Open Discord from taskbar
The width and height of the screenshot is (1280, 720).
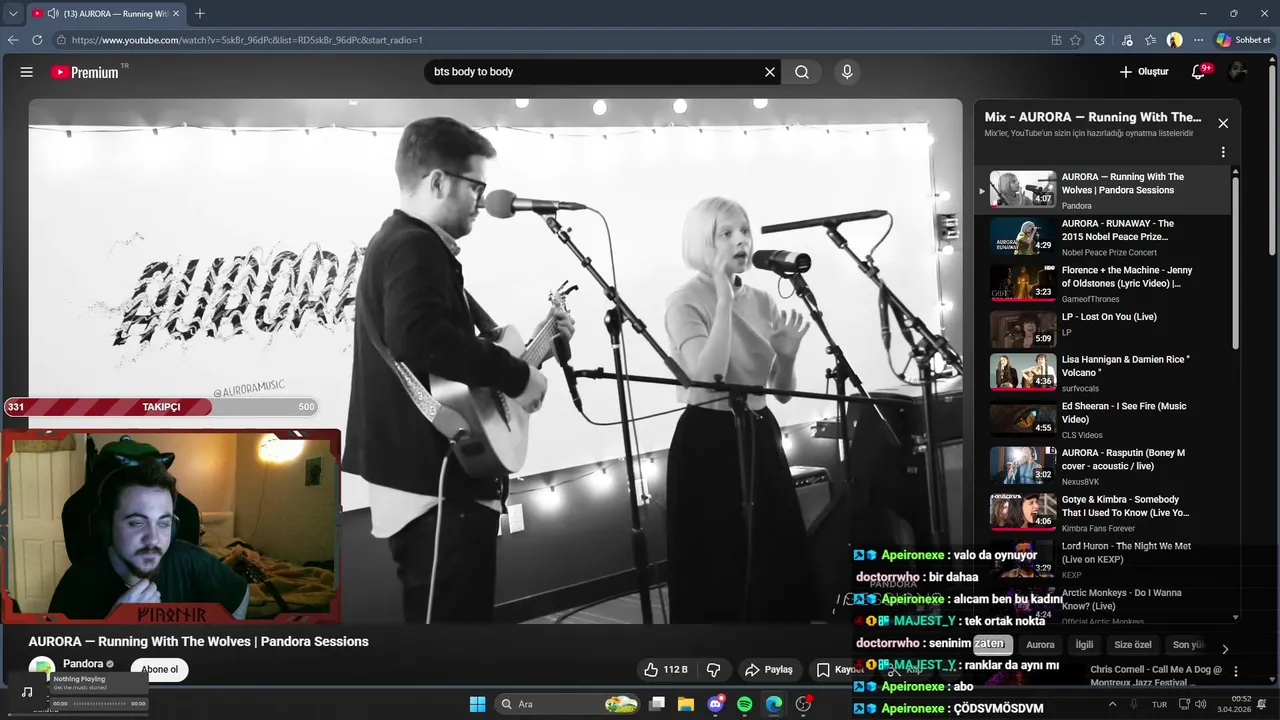715,704
